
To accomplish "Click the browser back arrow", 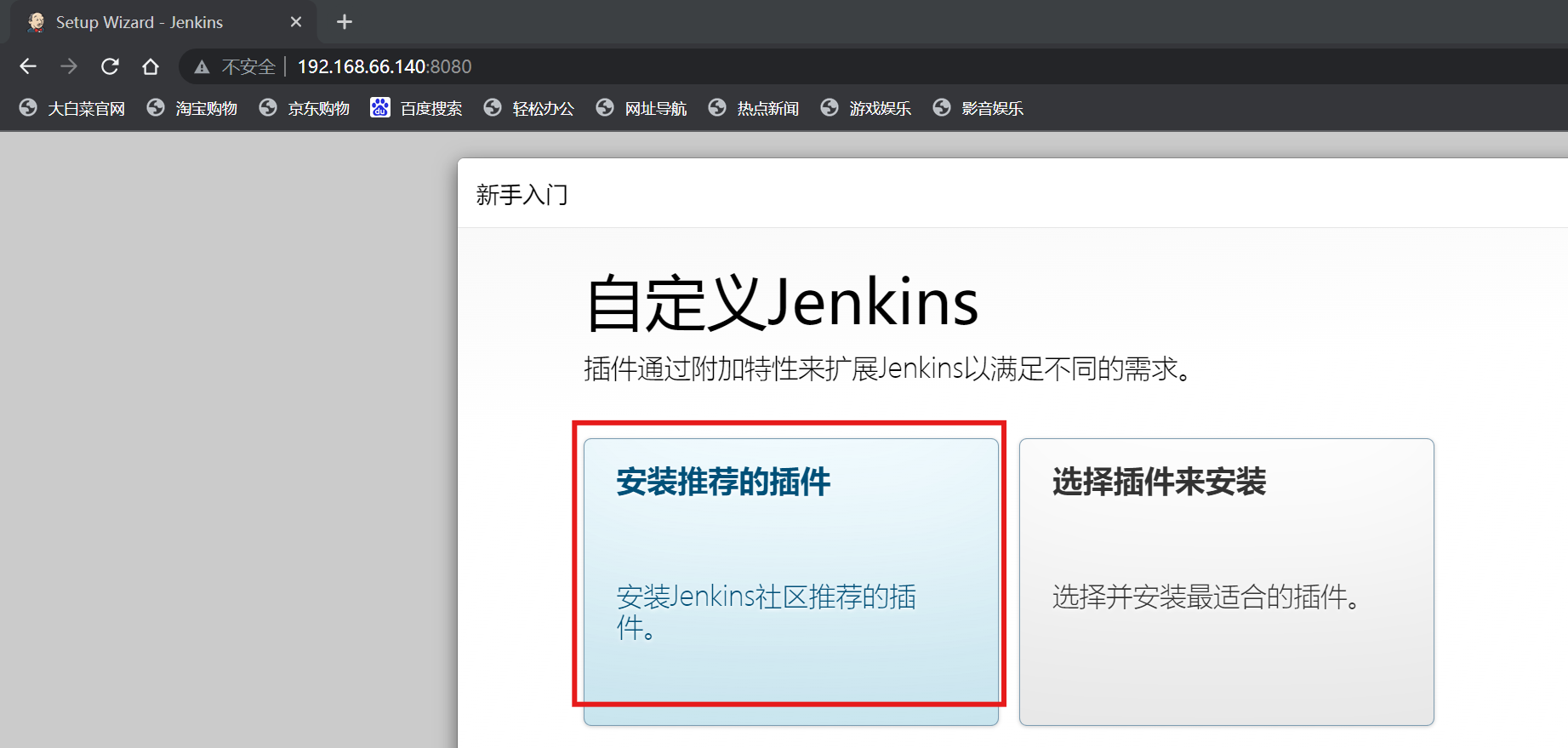I will tap(28, 66).
